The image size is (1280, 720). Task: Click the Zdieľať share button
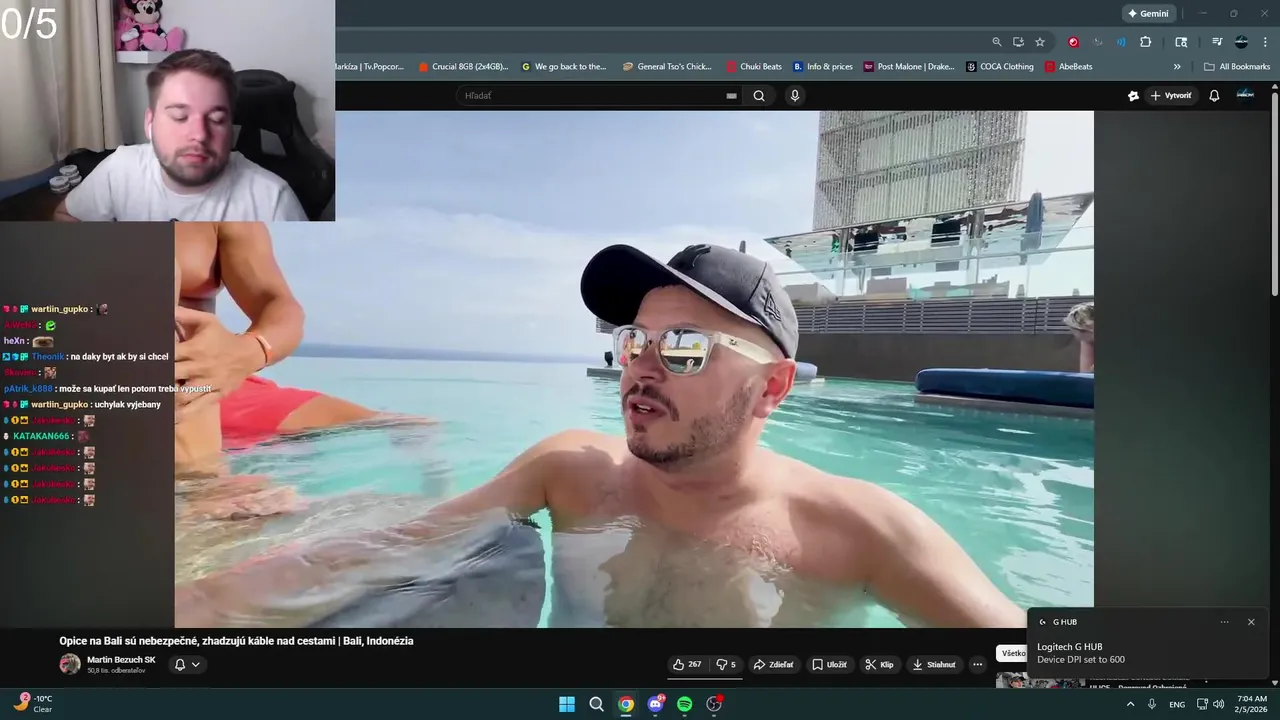tap(773, 664)
